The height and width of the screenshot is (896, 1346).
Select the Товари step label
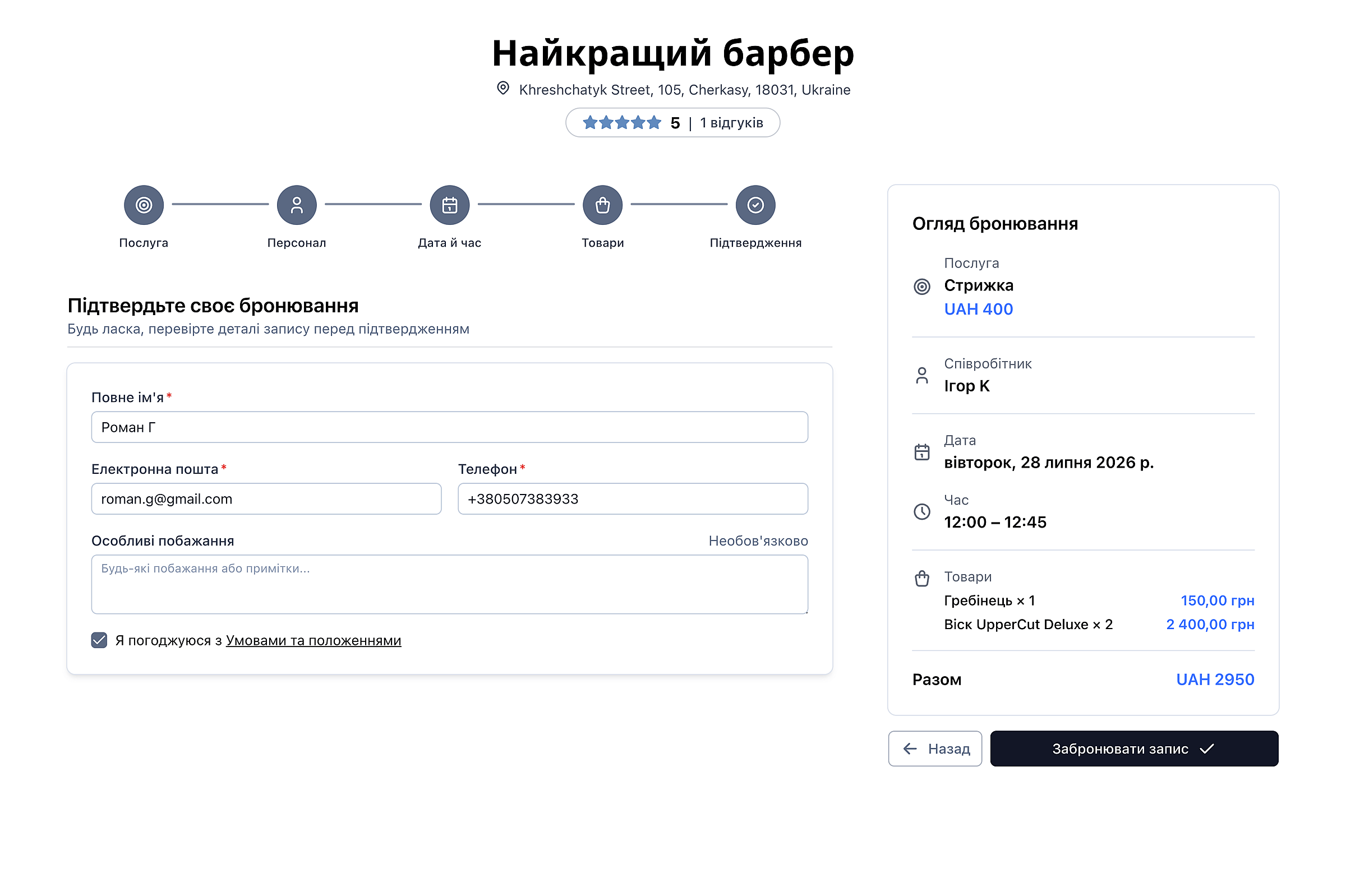pyautogui.click(x=602, y=243)
